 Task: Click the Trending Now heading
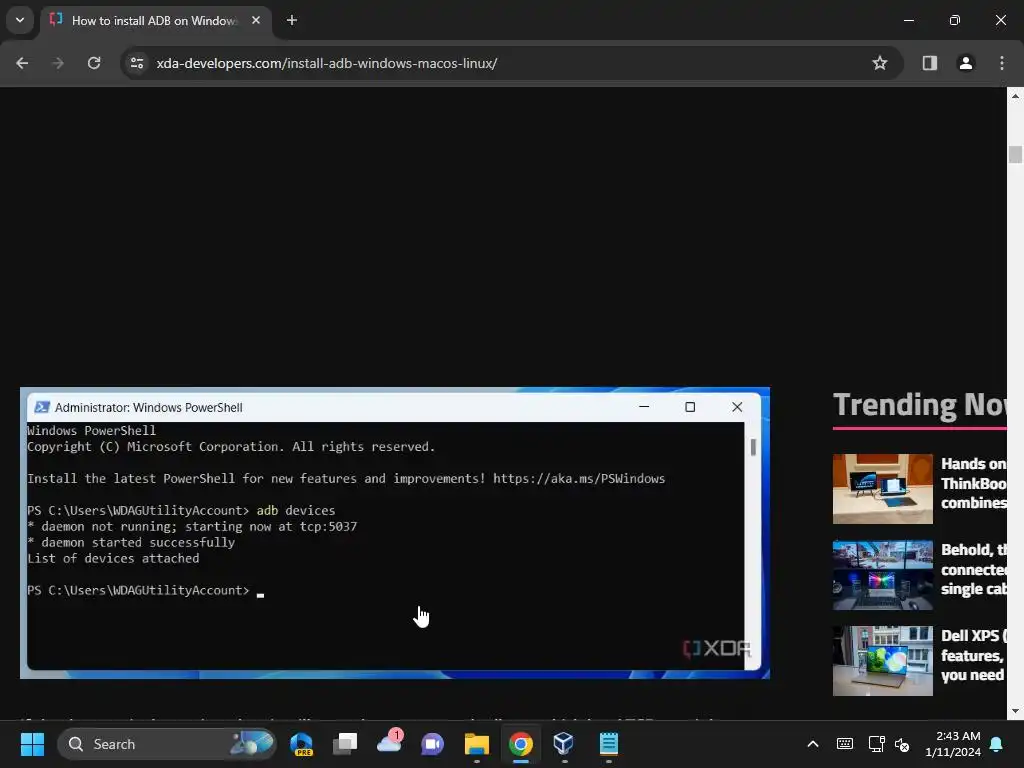(920, 405)
